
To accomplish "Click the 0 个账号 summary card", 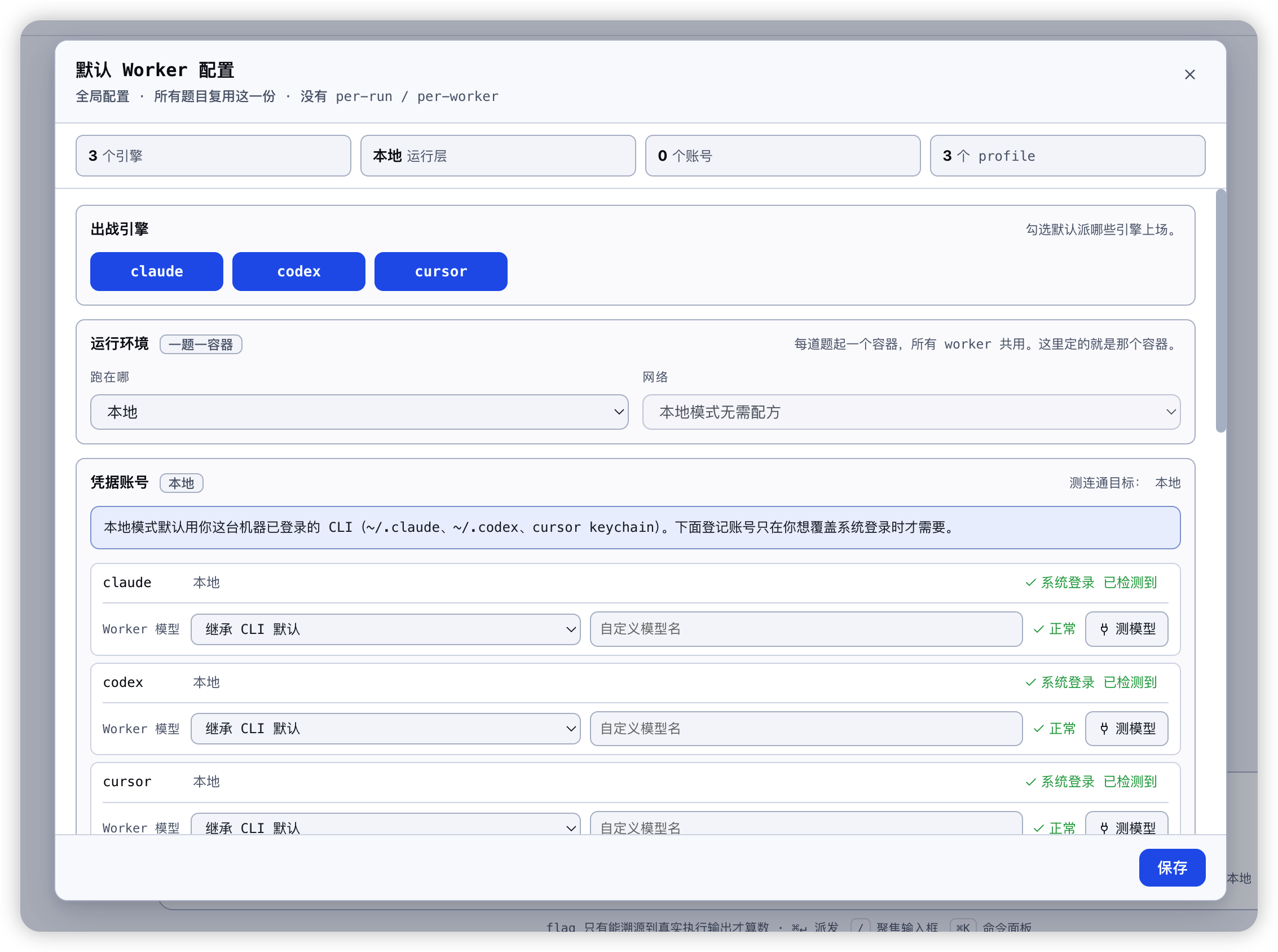I will pyautogui.click(x=782, y=156).
